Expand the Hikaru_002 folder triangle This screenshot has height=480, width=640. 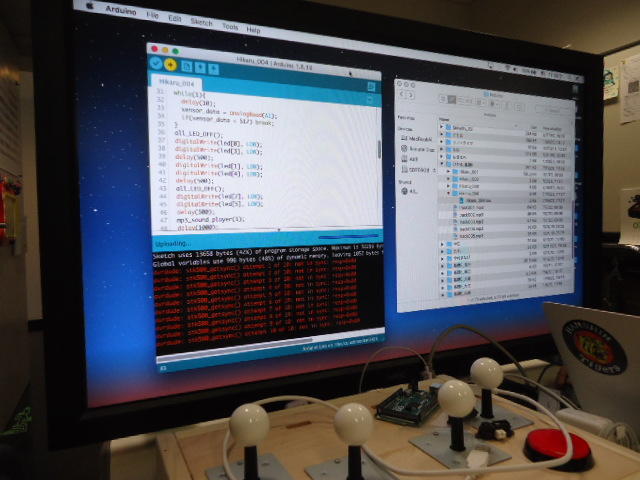coord(448,179)
